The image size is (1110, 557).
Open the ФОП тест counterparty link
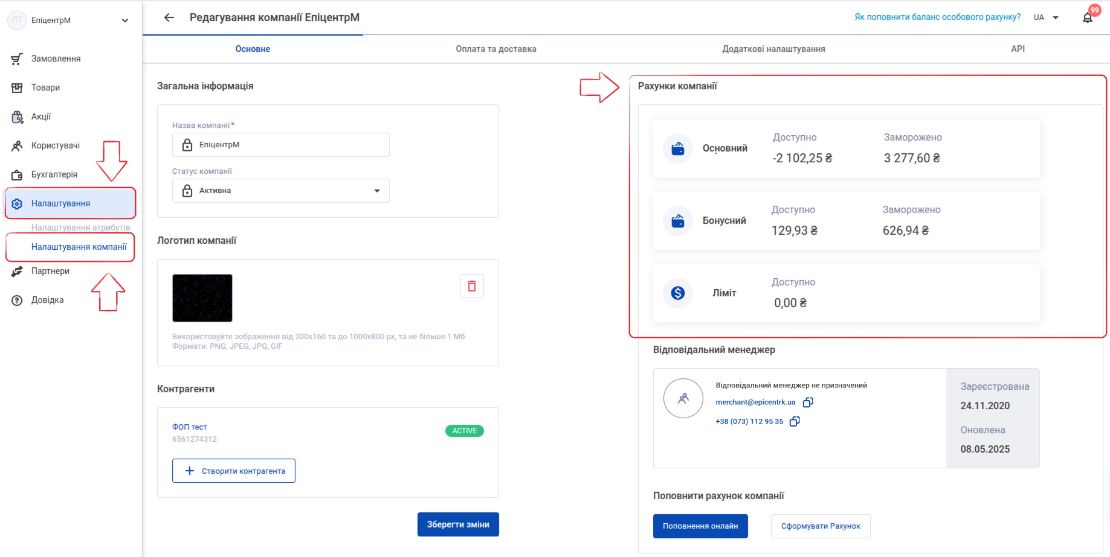[190, 427]
